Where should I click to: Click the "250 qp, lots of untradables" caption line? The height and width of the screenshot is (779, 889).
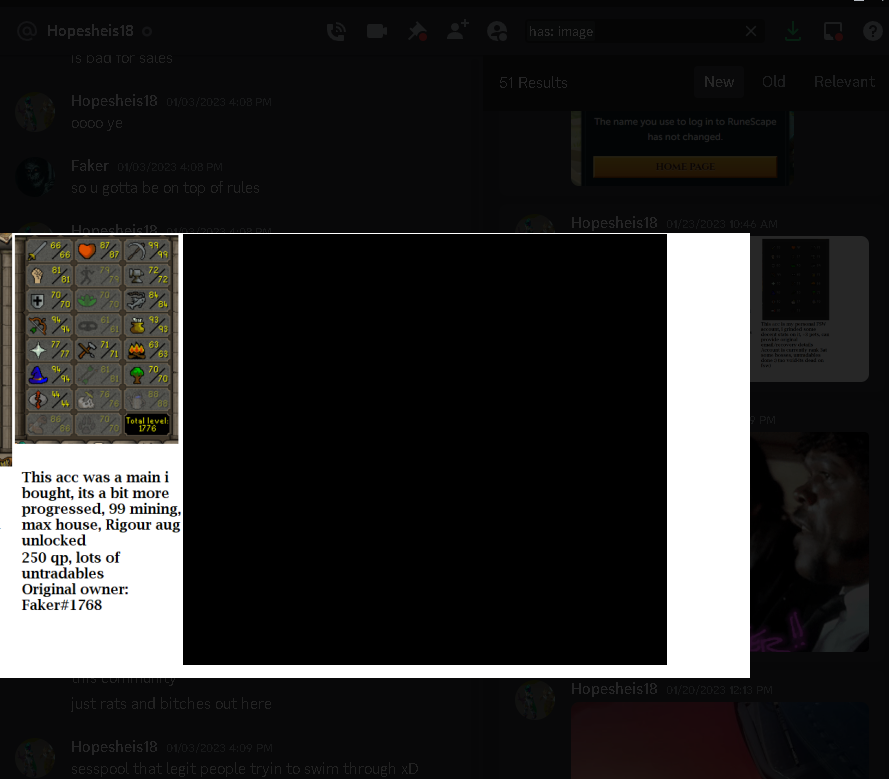tap(71, 565)
